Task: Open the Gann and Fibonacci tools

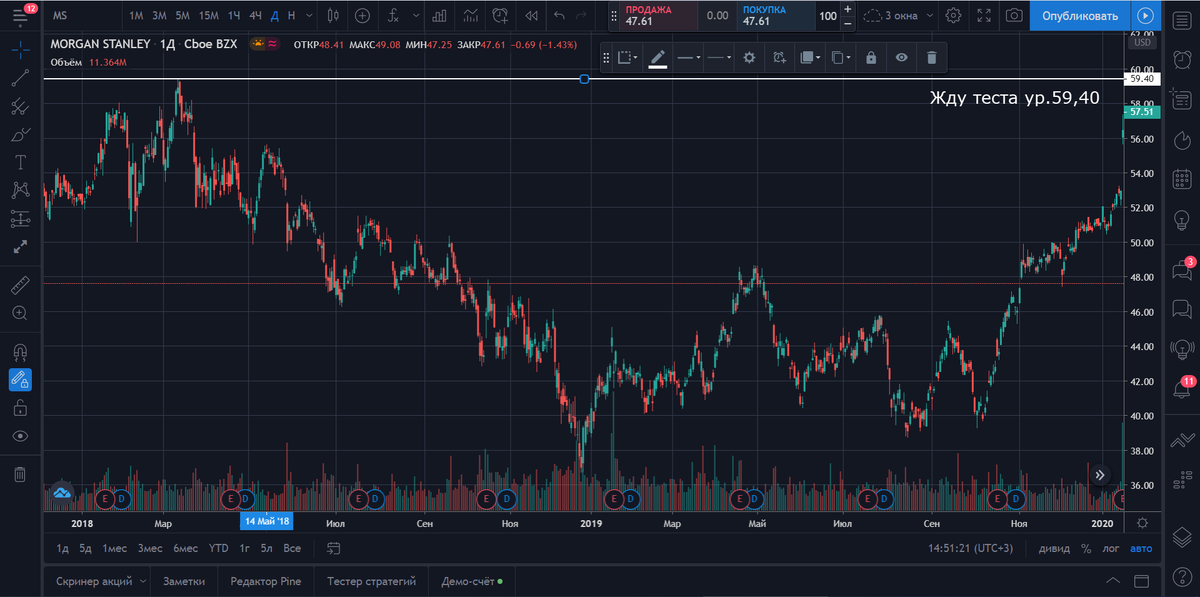Action: pyautogui.click(x=20, y=106)
